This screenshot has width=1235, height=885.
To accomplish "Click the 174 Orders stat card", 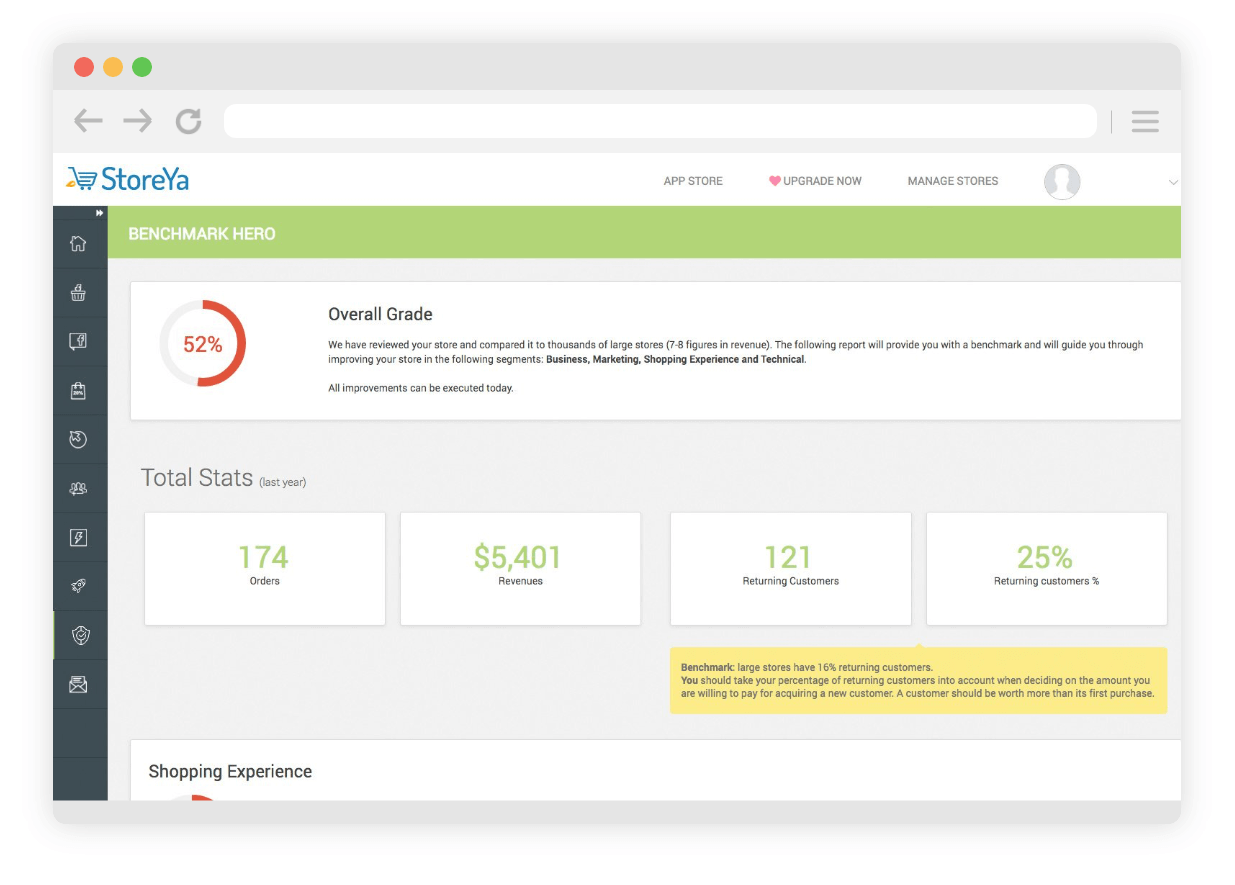I will pyautogui.click(x=265, y=569).
